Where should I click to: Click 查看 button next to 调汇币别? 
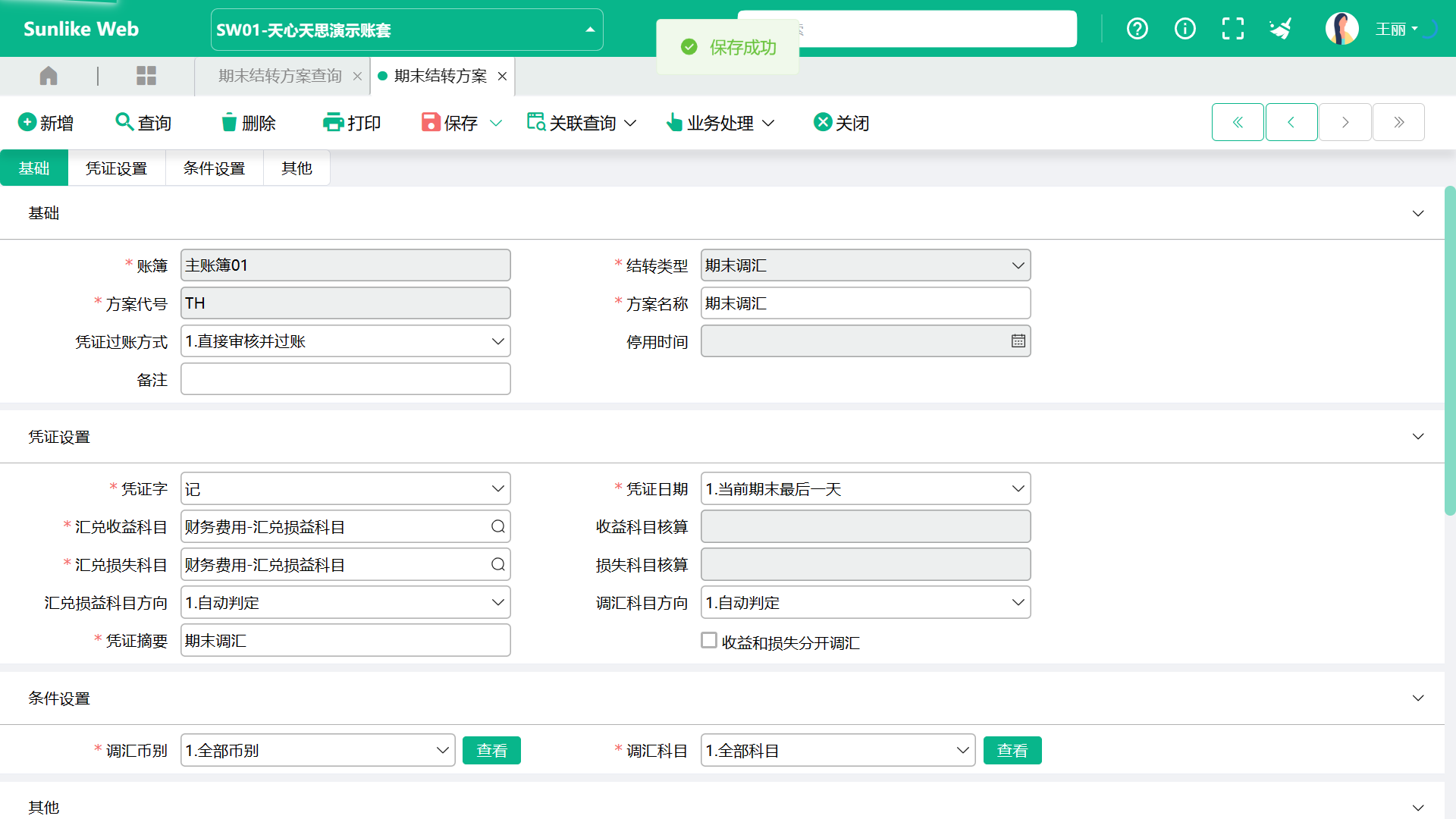click(x=491, y=751)
